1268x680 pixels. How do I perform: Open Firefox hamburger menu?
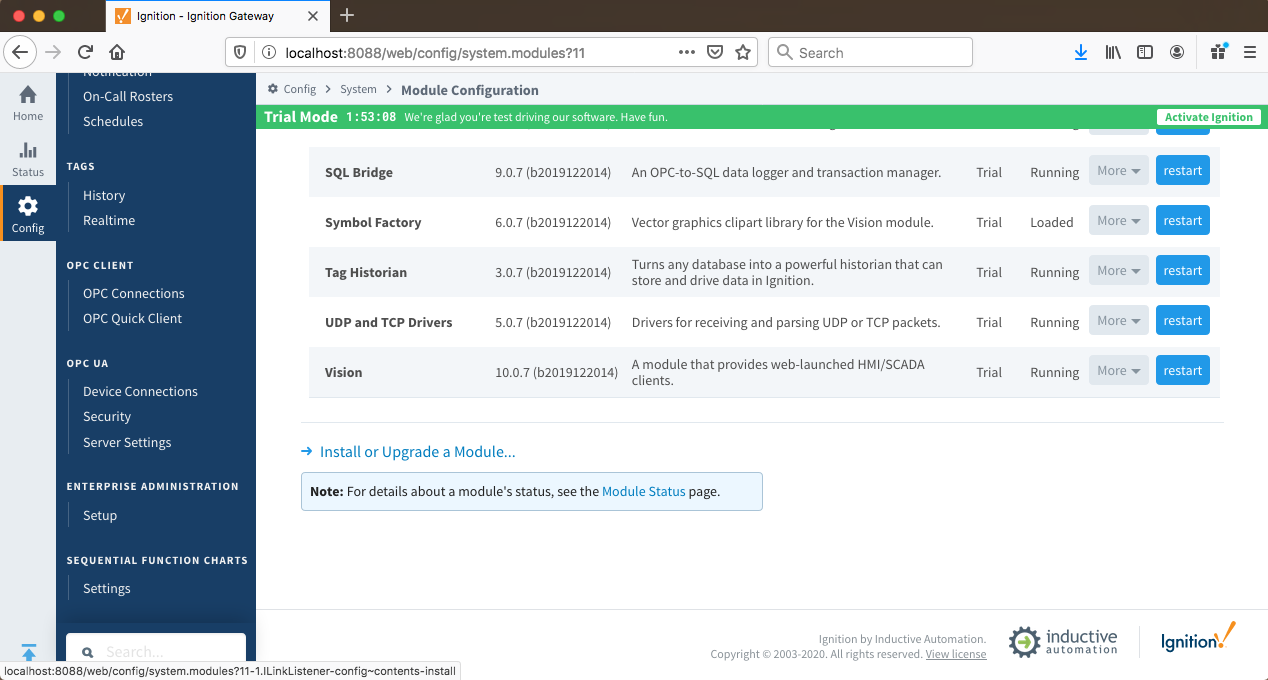point(1249,52)
